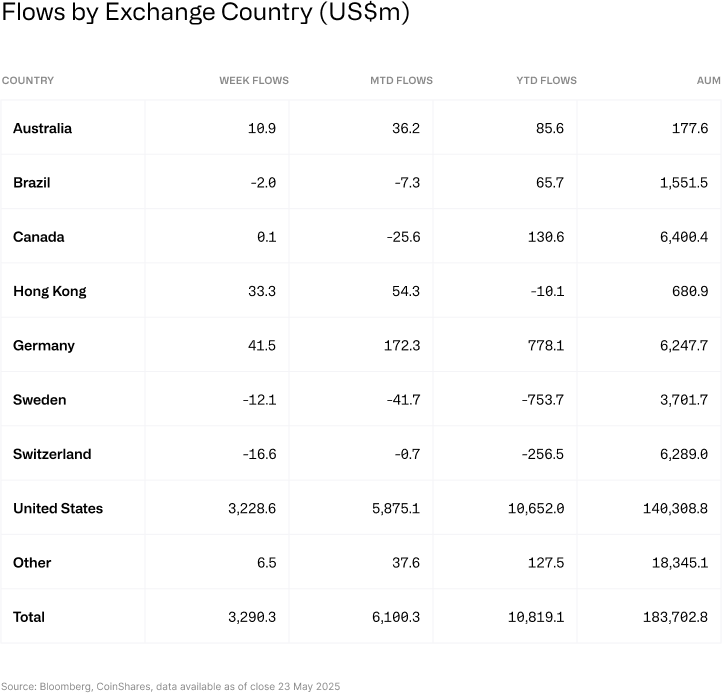Click the Brazil row label

pos(32,182)
